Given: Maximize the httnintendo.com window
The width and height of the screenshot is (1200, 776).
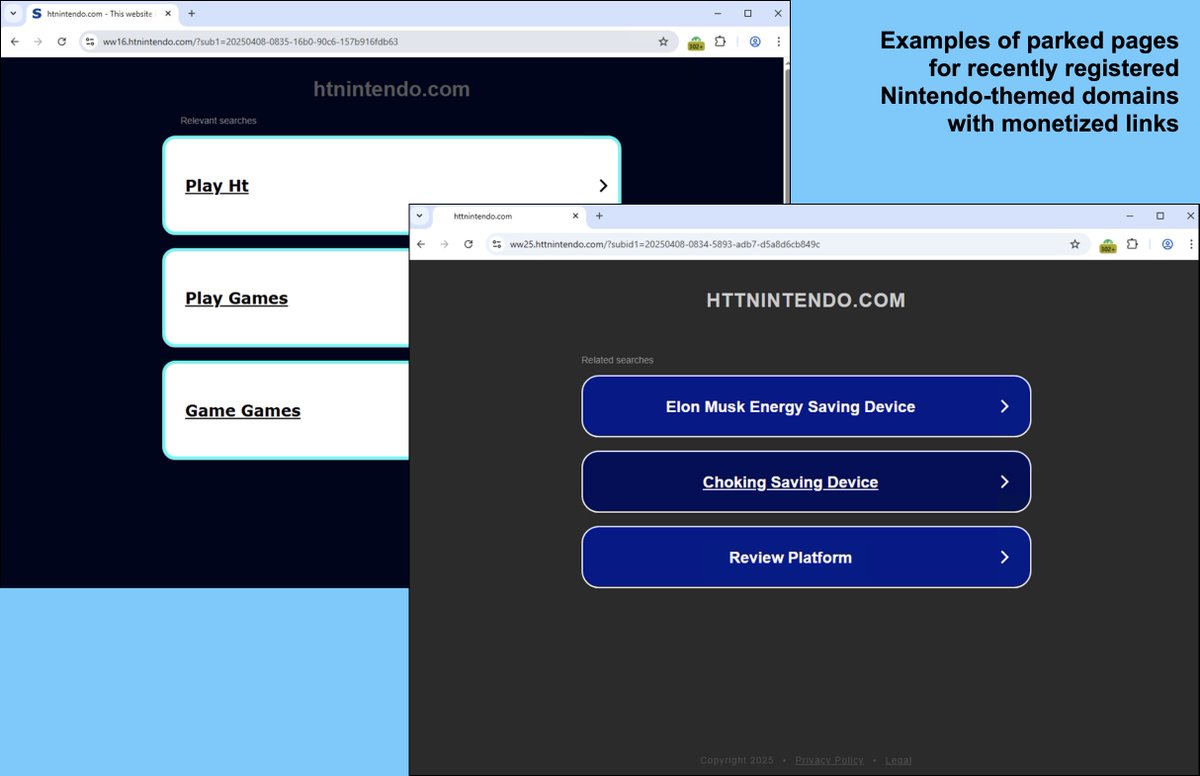Looking at the screenshot, I should [x=1160, y=216].
